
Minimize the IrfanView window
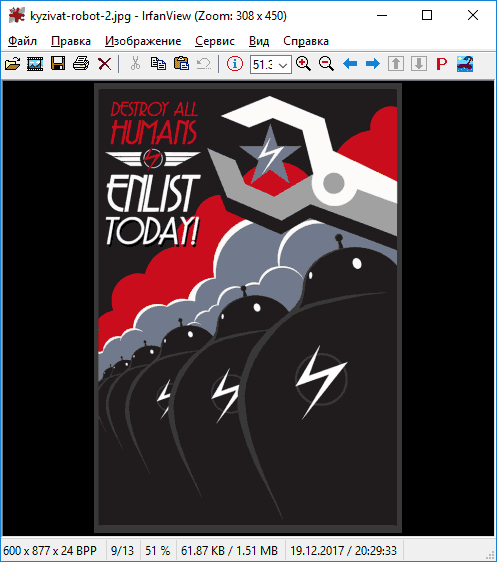pyautogui.click(x=382, y=15)
